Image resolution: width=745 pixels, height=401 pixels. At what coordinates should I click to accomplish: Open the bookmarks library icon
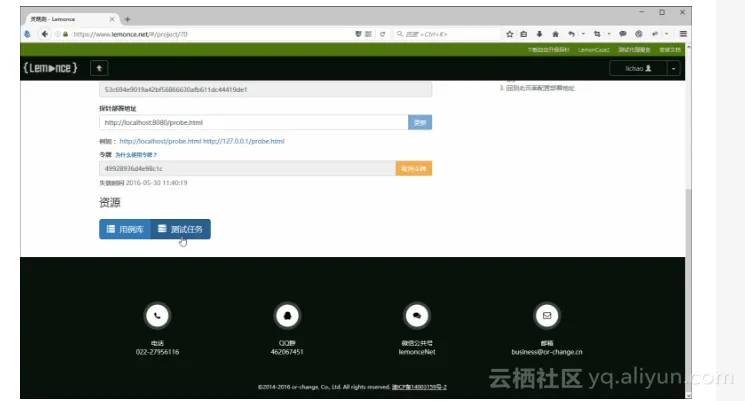point(524,34)
